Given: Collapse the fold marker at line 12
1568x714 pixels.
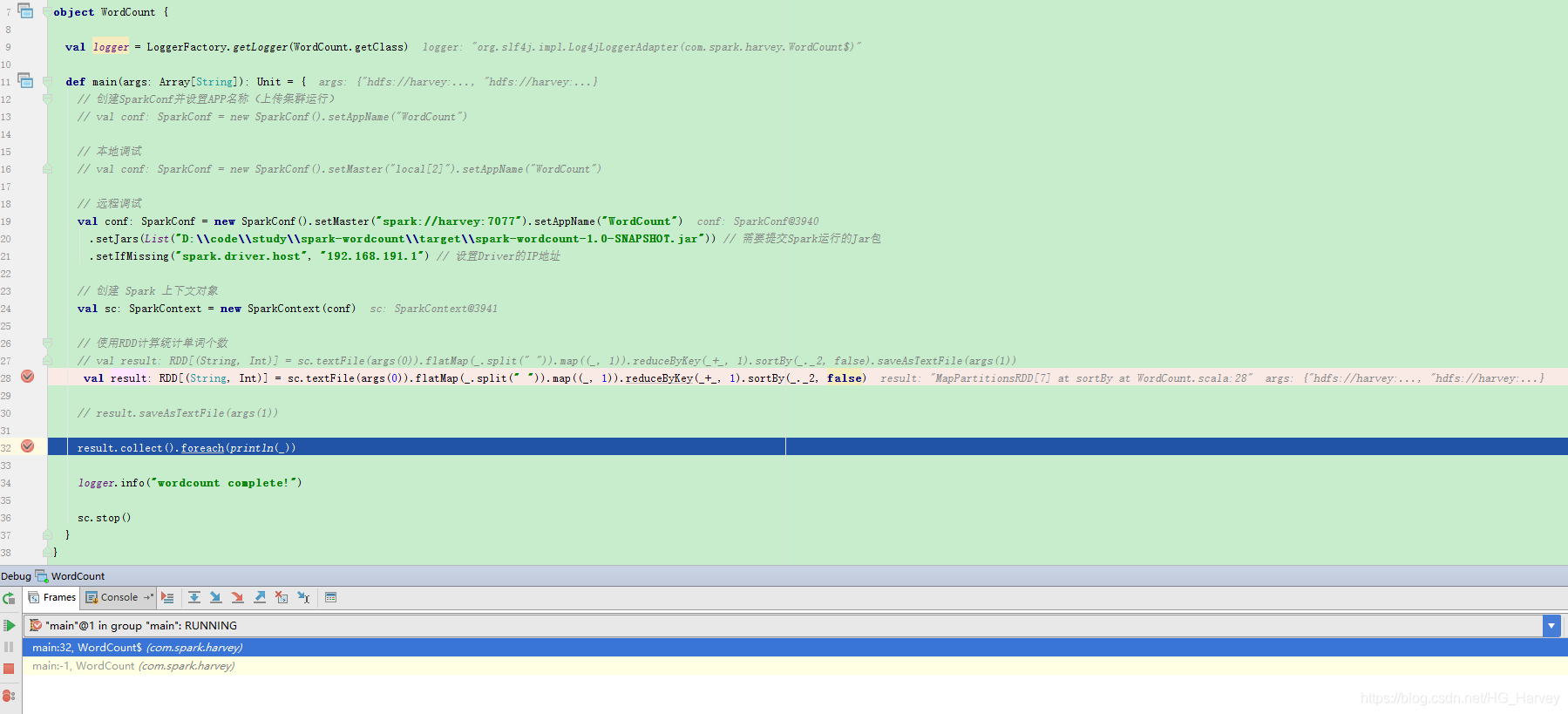Looking at the screenshot, I should (47, 99).
